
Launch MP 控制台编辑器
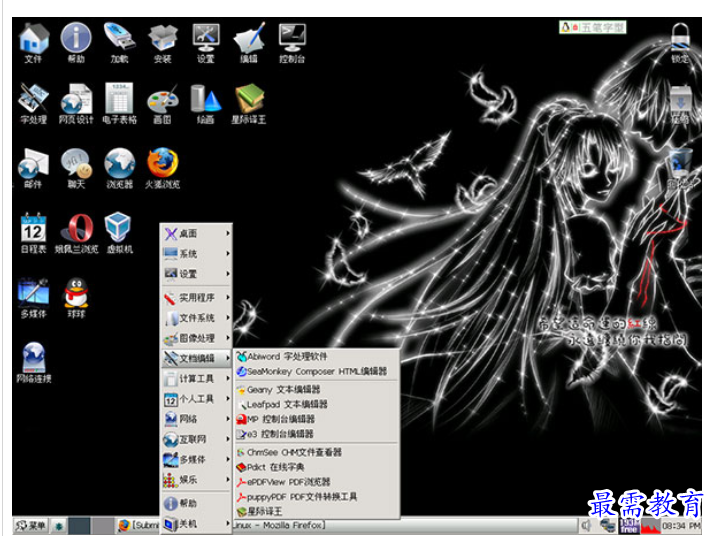pos(316,419)
